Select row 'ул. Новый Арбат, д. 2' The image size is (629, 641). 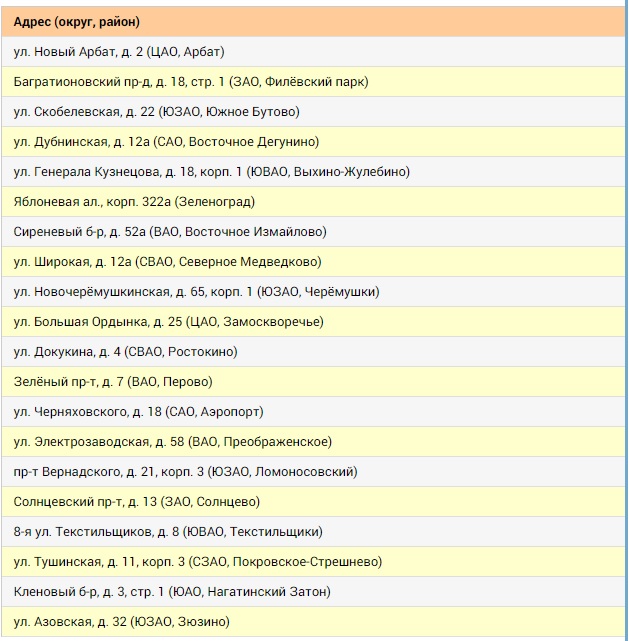tap(313, 52)
